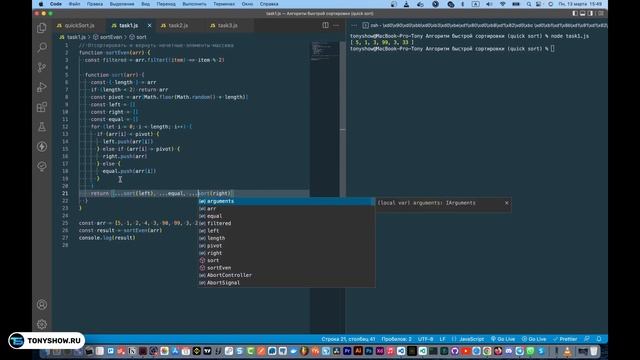This screenshot has width=640, height=360.
Task: Select the sortEven suggestion
Action: pyautogui.click(x=286, y=268)
